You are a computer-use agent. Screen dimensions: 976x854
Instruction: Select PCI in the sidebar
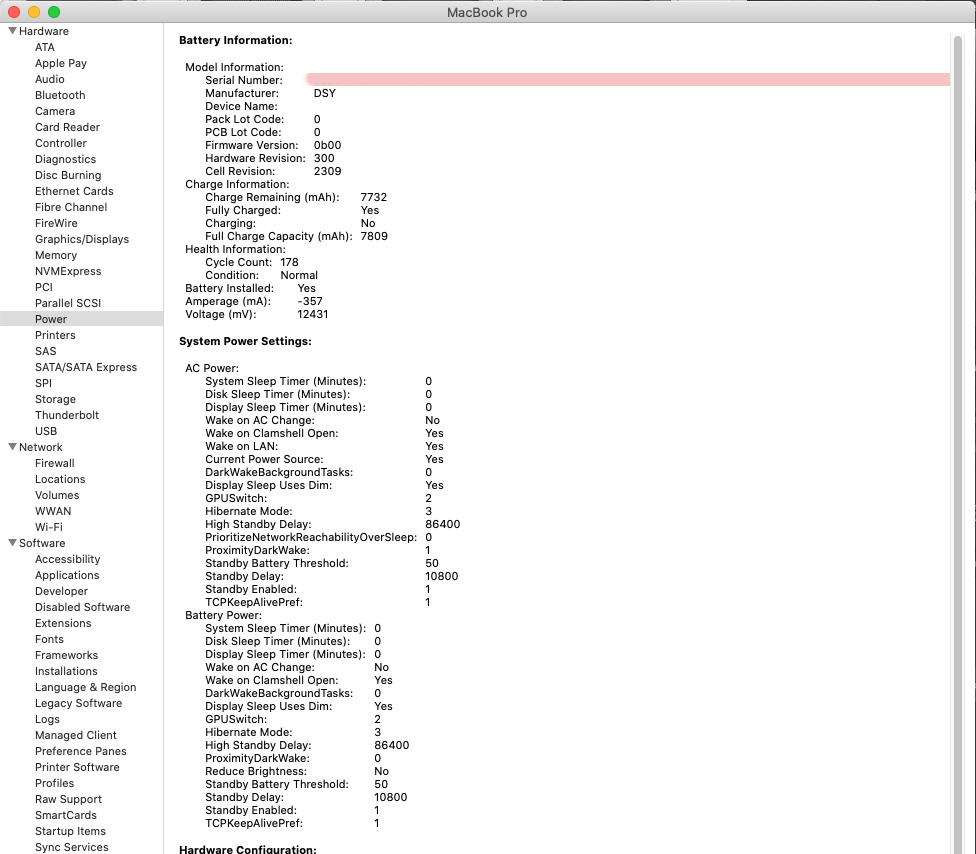click(x=44, y=287)
